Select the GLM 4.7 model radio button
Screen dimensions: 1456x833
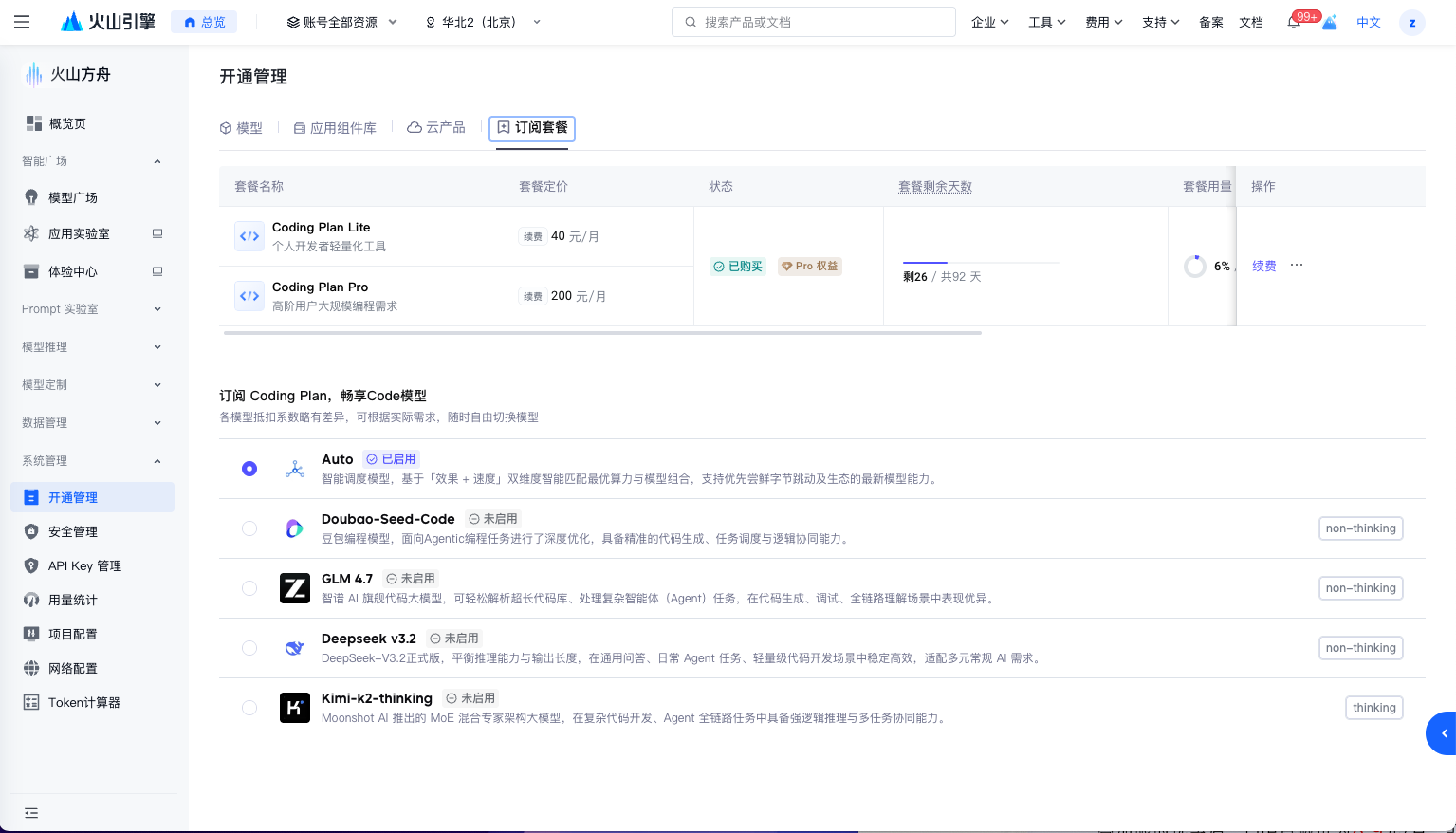pyautogui.click(x=249, y=588)
